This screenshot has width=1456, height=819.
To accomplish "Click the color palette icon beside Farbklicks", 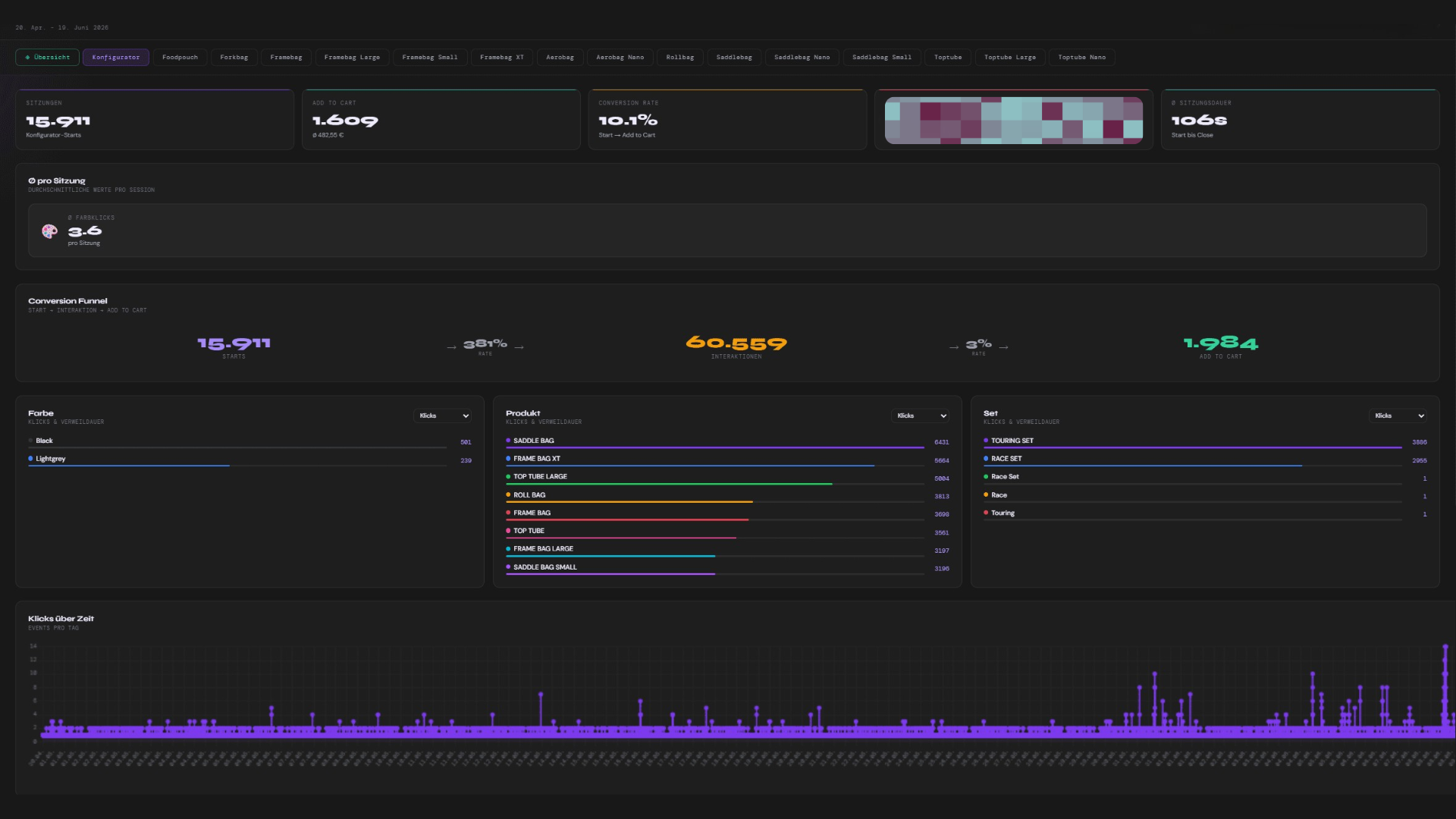I will [49, 231].
